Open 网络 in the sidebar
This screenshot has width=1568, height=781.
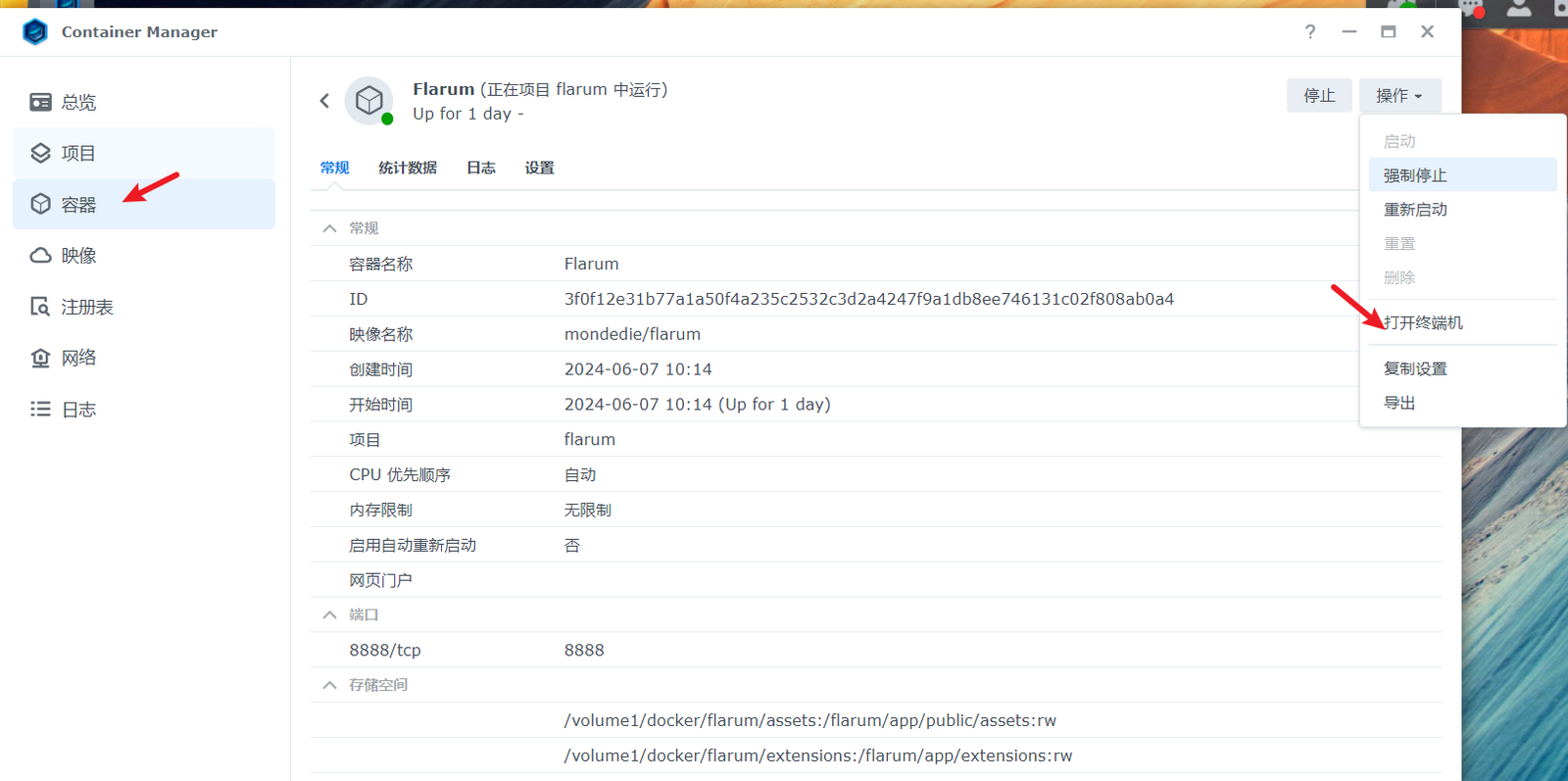pos(144,358)
